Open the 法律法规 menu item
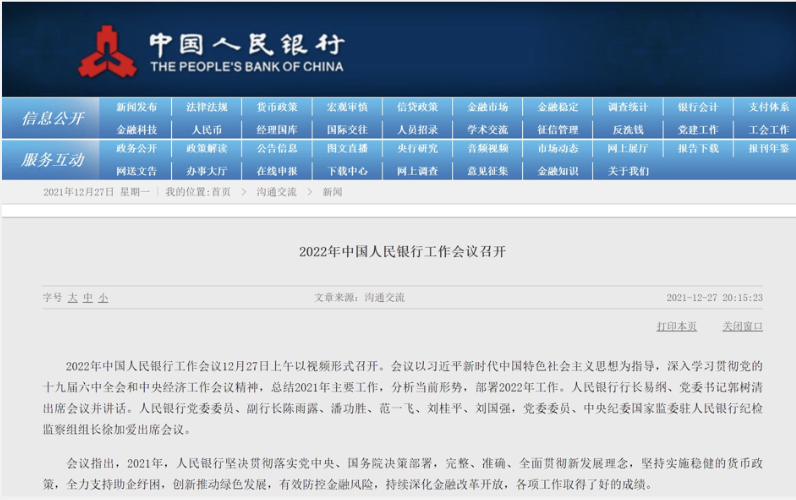 coord(207,107)
